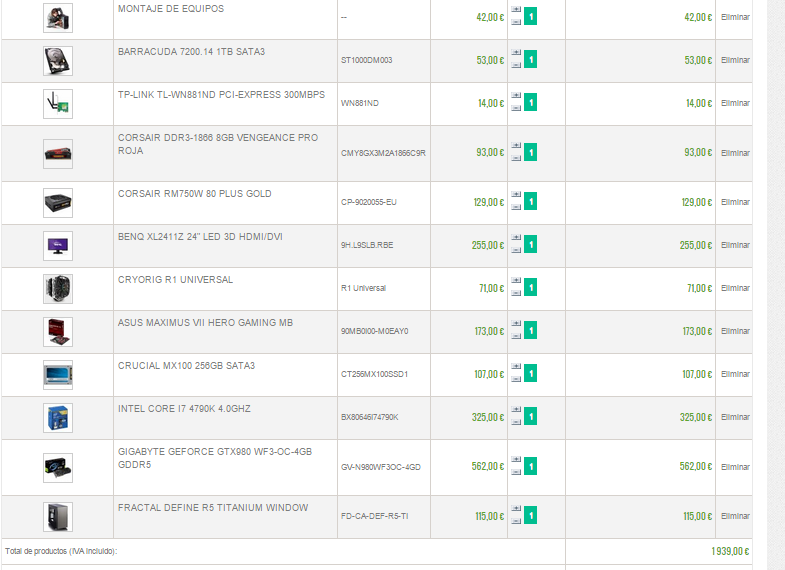The height and width of the screenshot is (570, 785).
Task: Click quantity field of Intel Core i7 row
Action: coord(531,416)
